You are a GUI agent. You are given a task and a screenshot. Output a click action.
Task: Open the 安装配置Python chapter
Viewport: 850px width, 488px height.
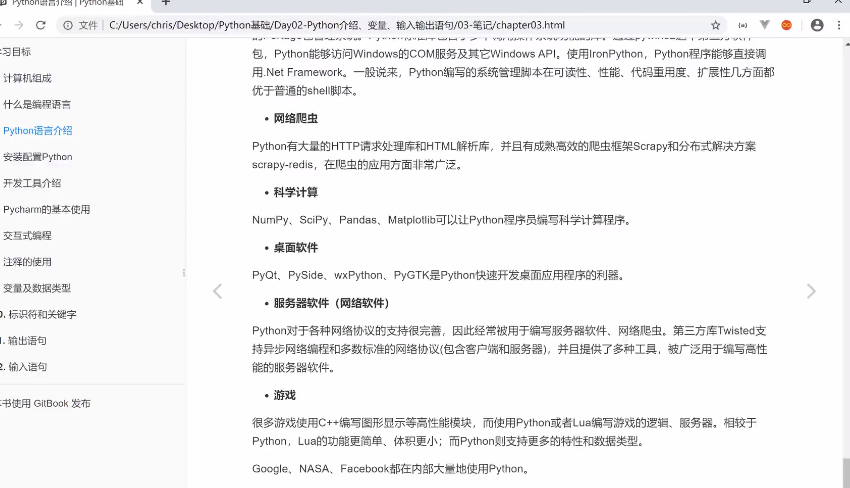(37, 157)
